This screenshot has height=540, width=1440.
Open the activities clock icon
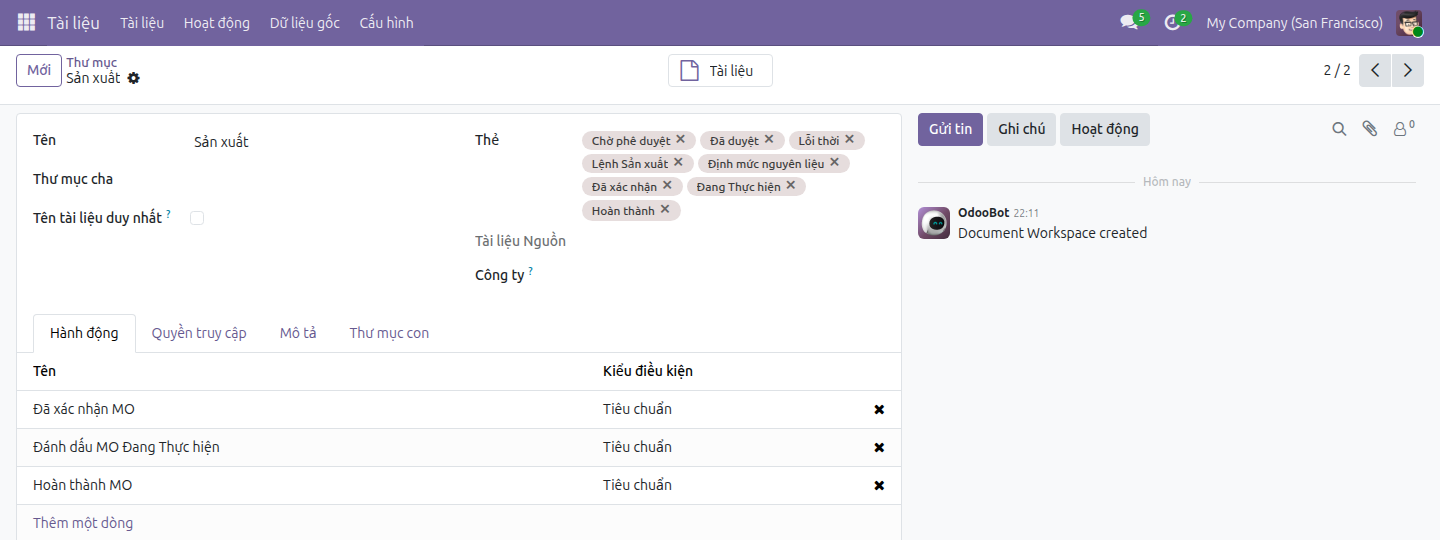pyautogui.click(x=1172, y=22)
